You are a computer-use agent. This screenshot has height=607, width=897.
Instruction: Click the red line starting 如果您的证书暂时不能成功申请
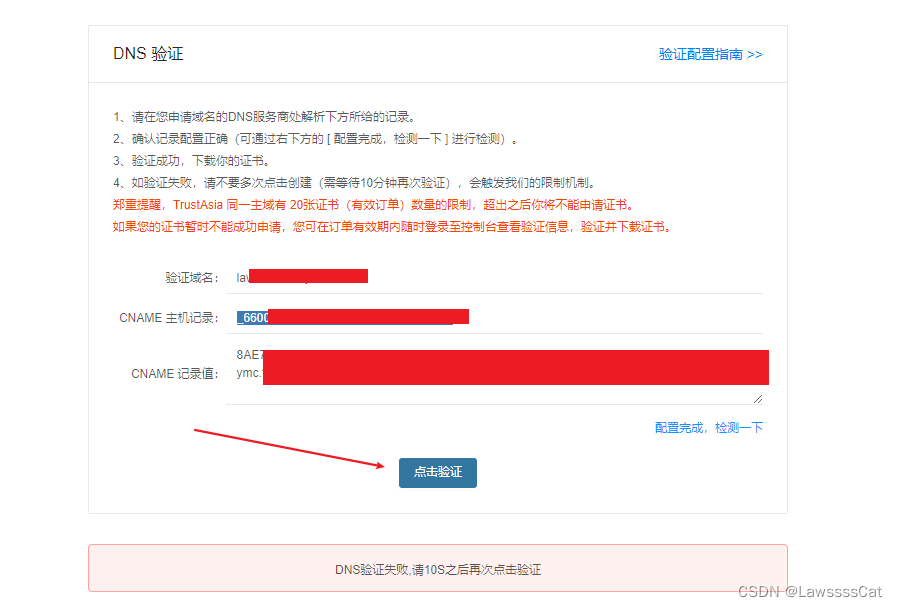click(x=392, y=227)
